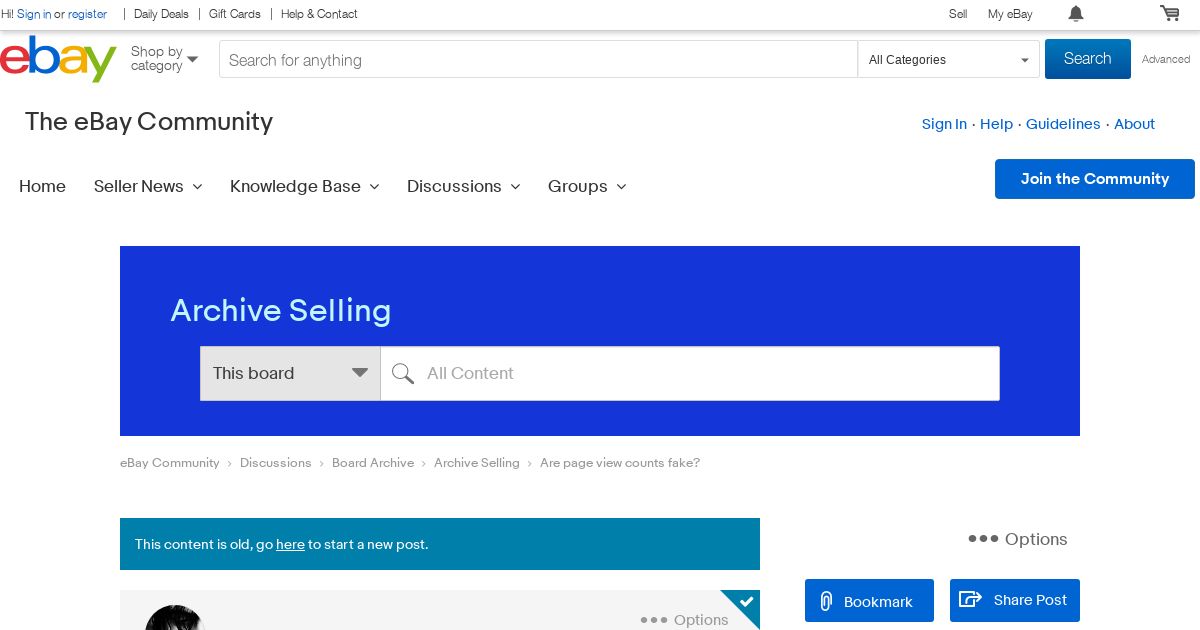The width and height of the screenshot is (1200, 630).
Task: Click the register link
Action: pyautogui.click(x=88, y=14)
